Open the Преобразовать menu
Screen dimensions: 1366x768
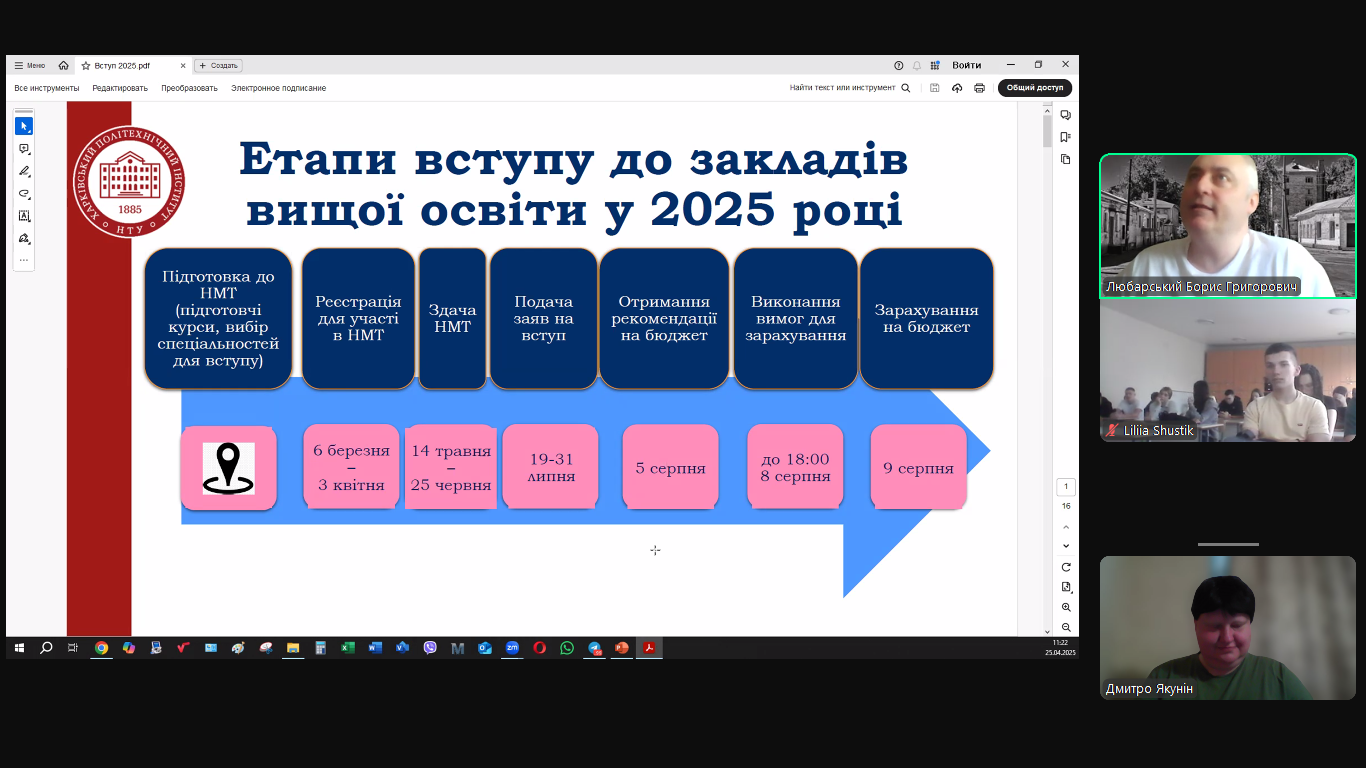coord(189,88)
